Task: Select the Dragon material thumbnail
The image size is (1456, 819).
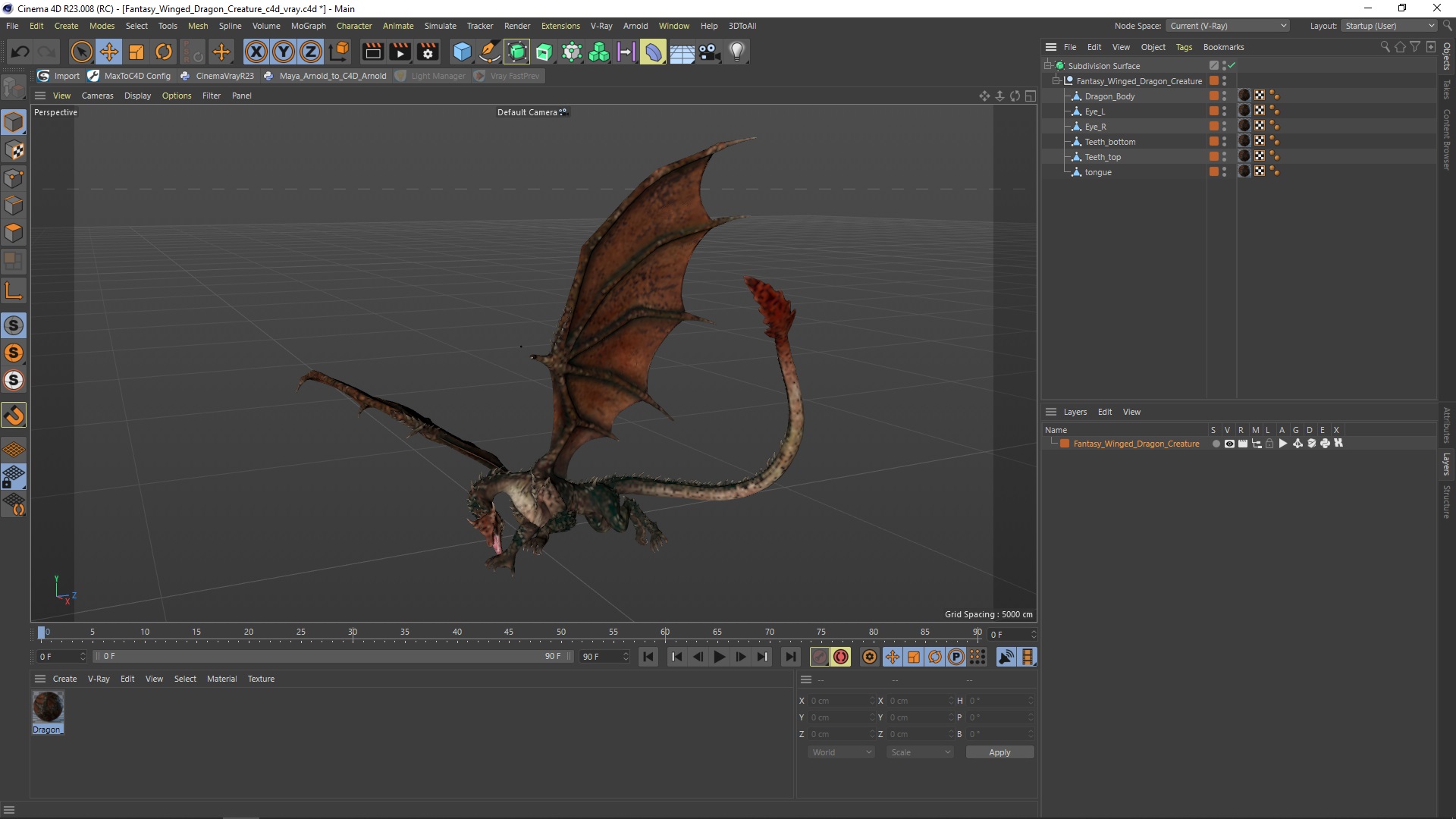Action: pyautogui.click(x=47, y=707)
